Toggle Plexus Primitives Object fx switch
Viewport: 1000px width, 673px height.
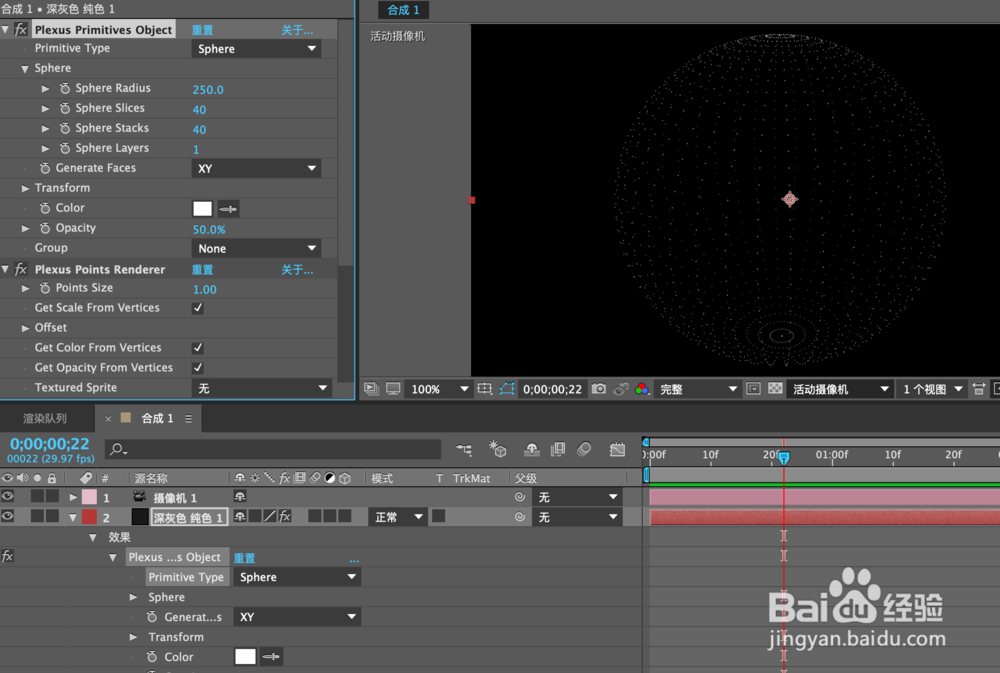(x=21, y=29)
